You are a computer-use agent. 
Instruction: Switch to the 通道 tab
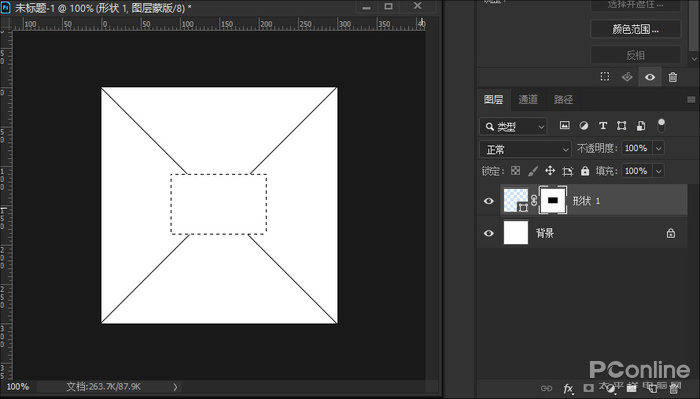528,100
